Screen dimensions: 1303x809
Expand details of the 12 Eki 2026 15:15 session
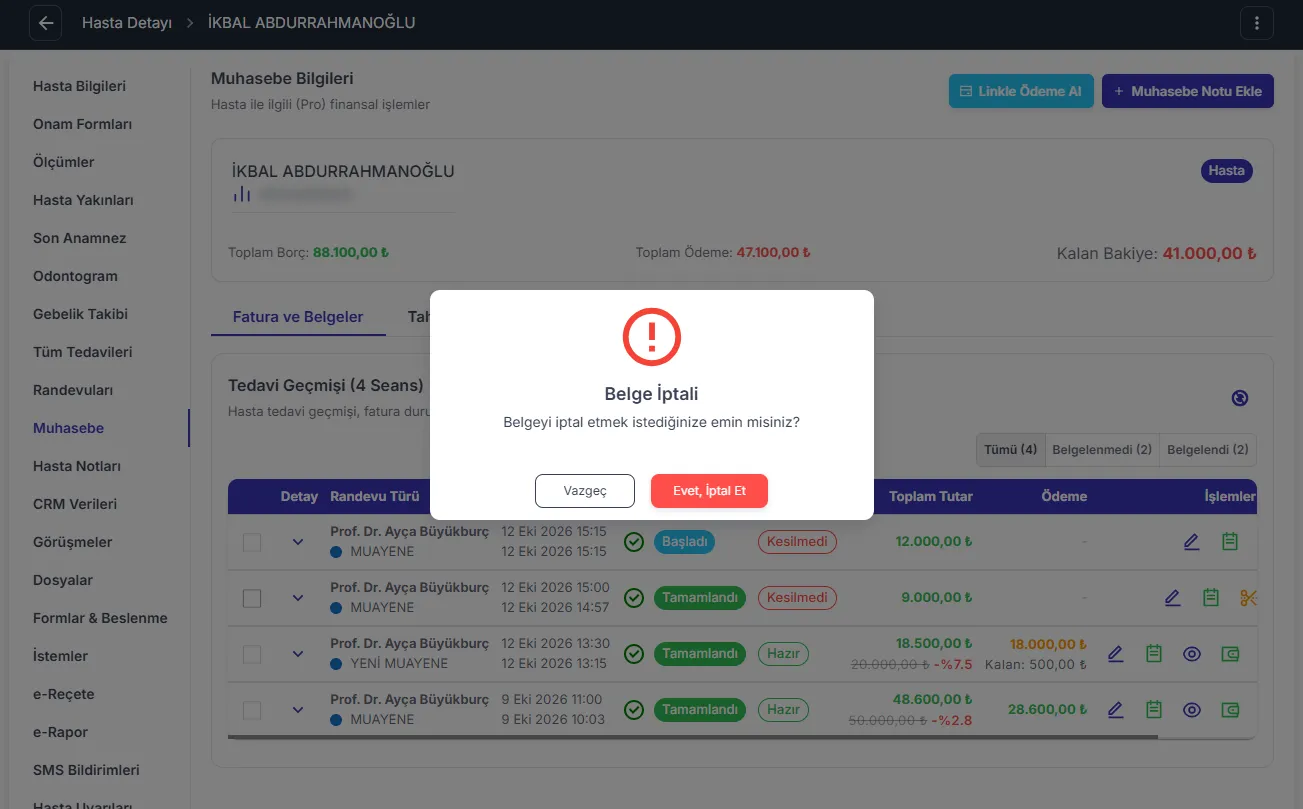pyautogui.click(x=297, y=542)
